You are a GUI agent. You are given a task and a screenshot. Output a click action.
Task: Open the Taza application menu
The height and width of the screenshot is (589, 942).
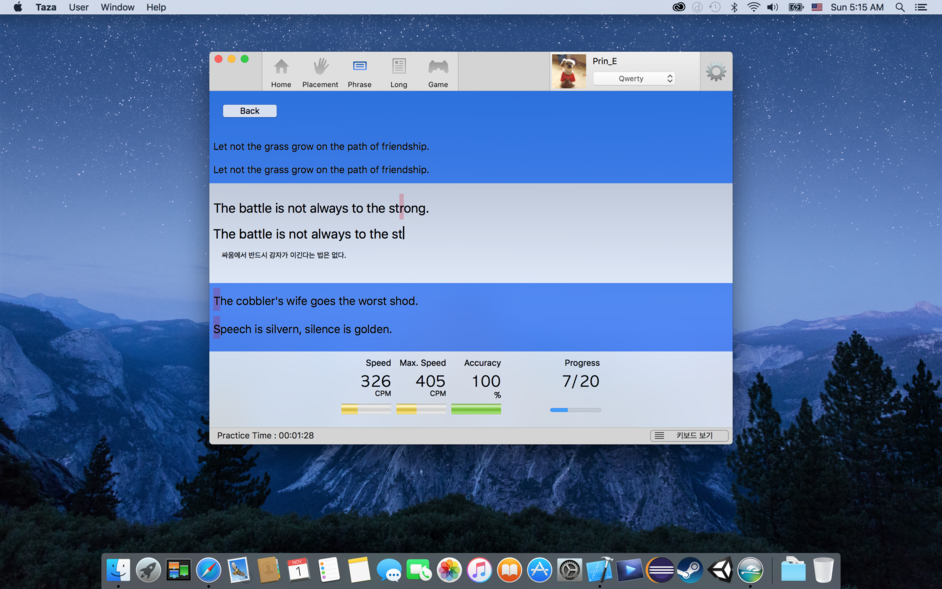(x=46, y=7)
